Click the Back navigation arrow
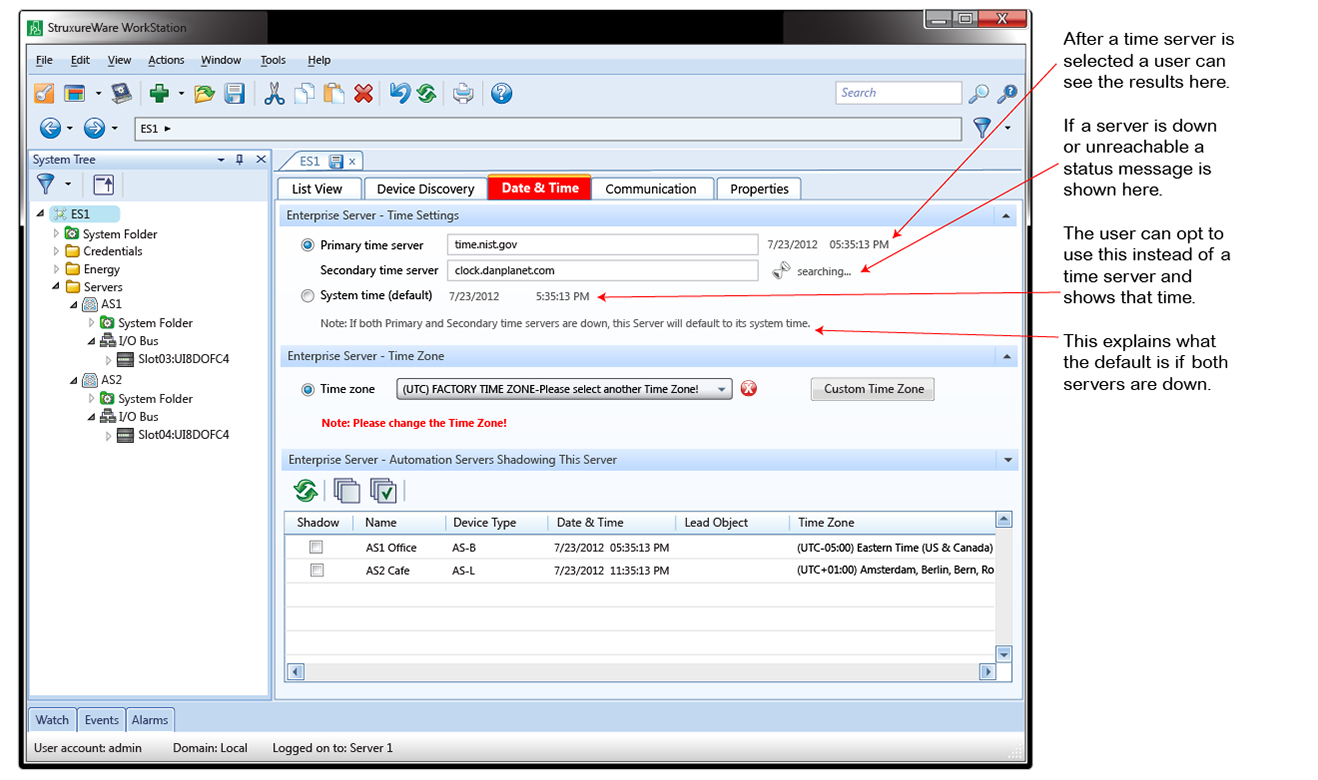Image resolution: width=1318 pixels, height=780 pixels. pyautogui.click(x=51, y=128)
